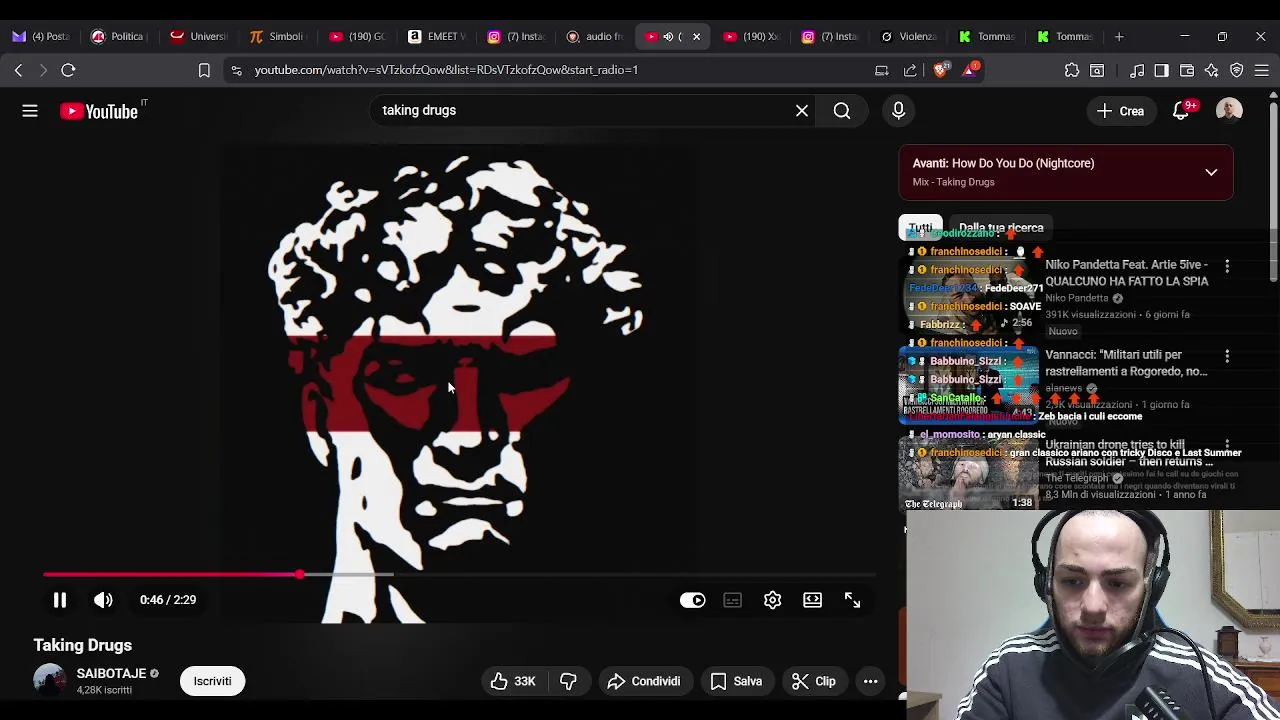The image size is (1280, 720).
Task: Open the YouTube guide hamburger menu
Action: click(30, 111)
